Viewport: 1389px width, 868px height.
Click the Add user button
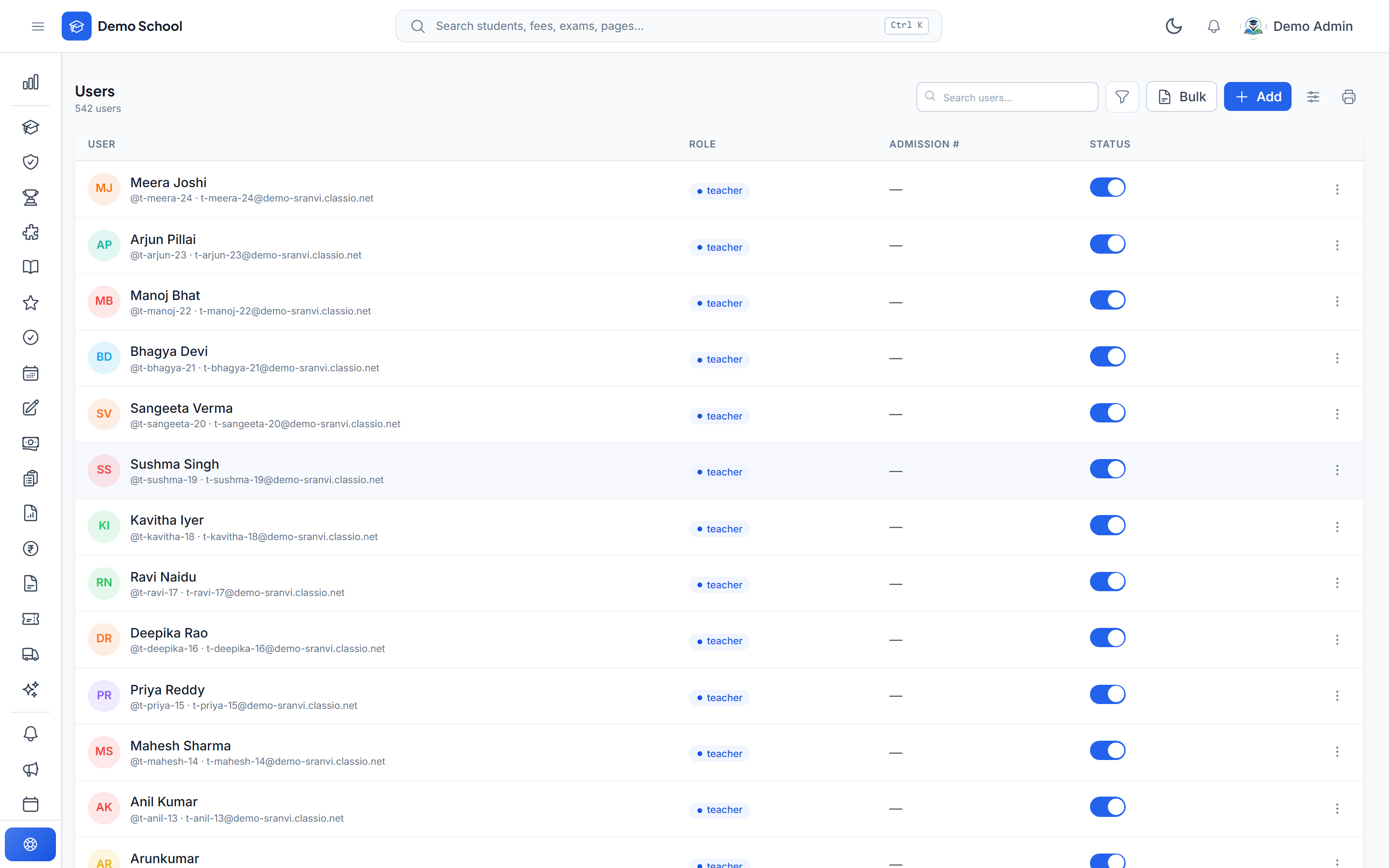click(x=1257, y=97)
